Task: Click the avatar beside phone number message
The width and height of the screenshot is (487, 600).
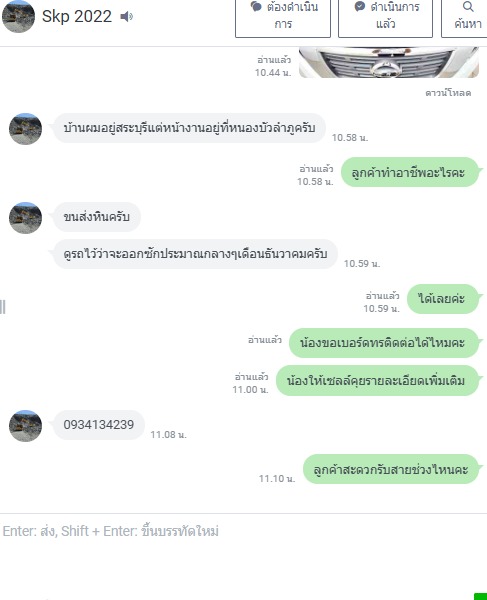Action: 25,426
